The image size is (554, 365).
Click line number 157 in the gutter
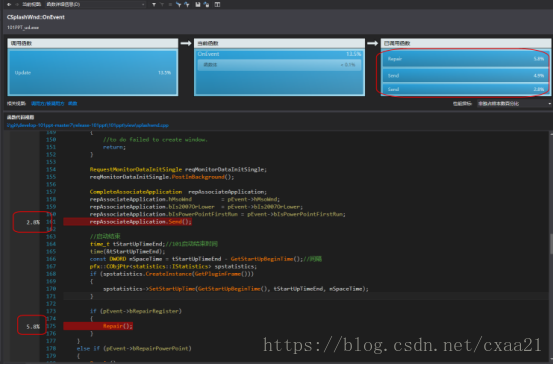(51, 192)
